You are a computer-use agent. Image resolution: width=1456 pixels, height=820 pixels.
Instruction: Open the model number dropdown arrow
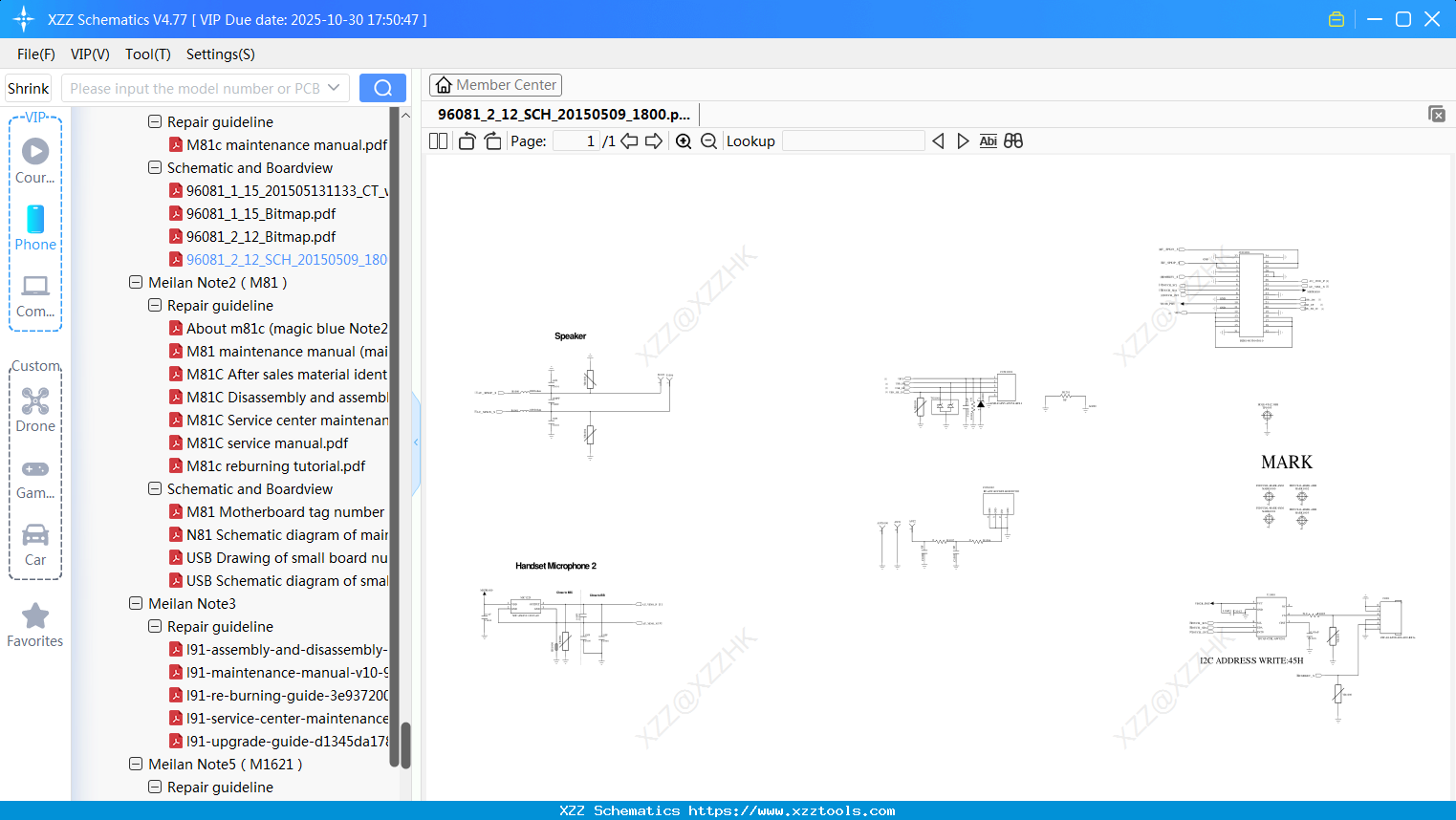point(334,88)
